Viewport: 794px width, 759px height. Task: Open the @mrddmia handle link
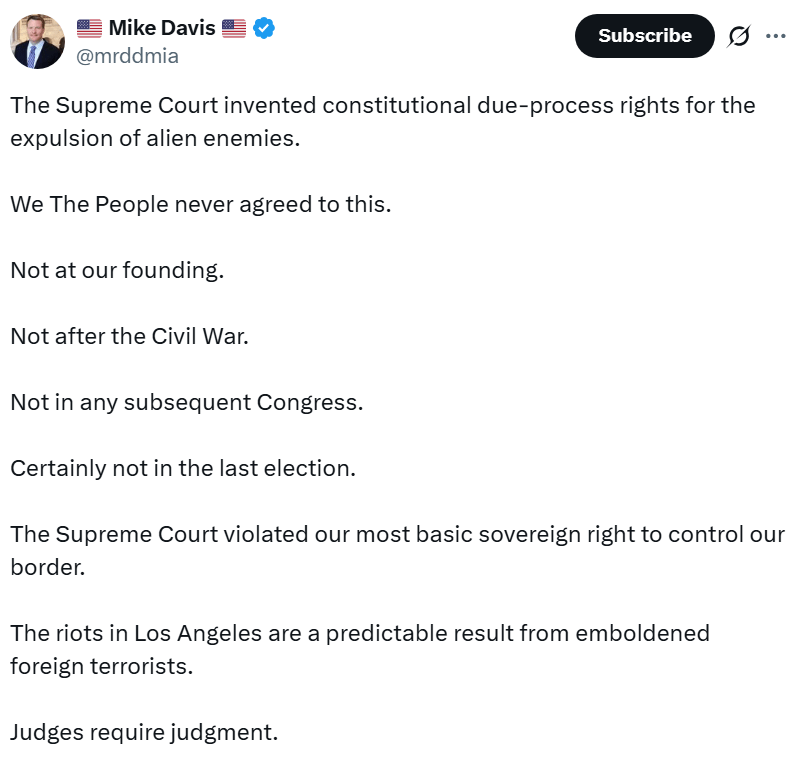coord(128,56)
